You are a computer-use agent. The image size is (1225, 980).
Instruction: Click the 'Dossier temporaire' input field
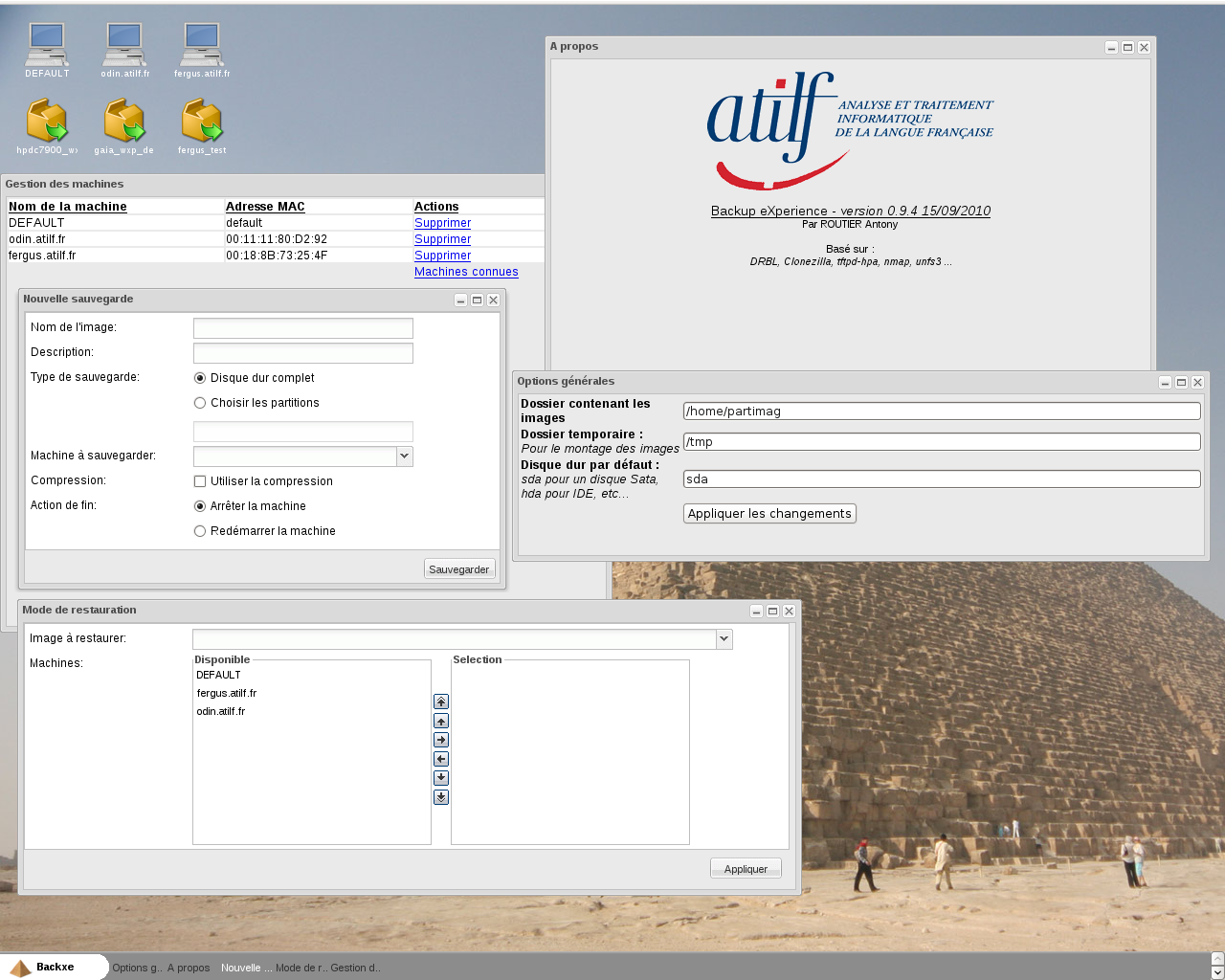pos(942,442)
